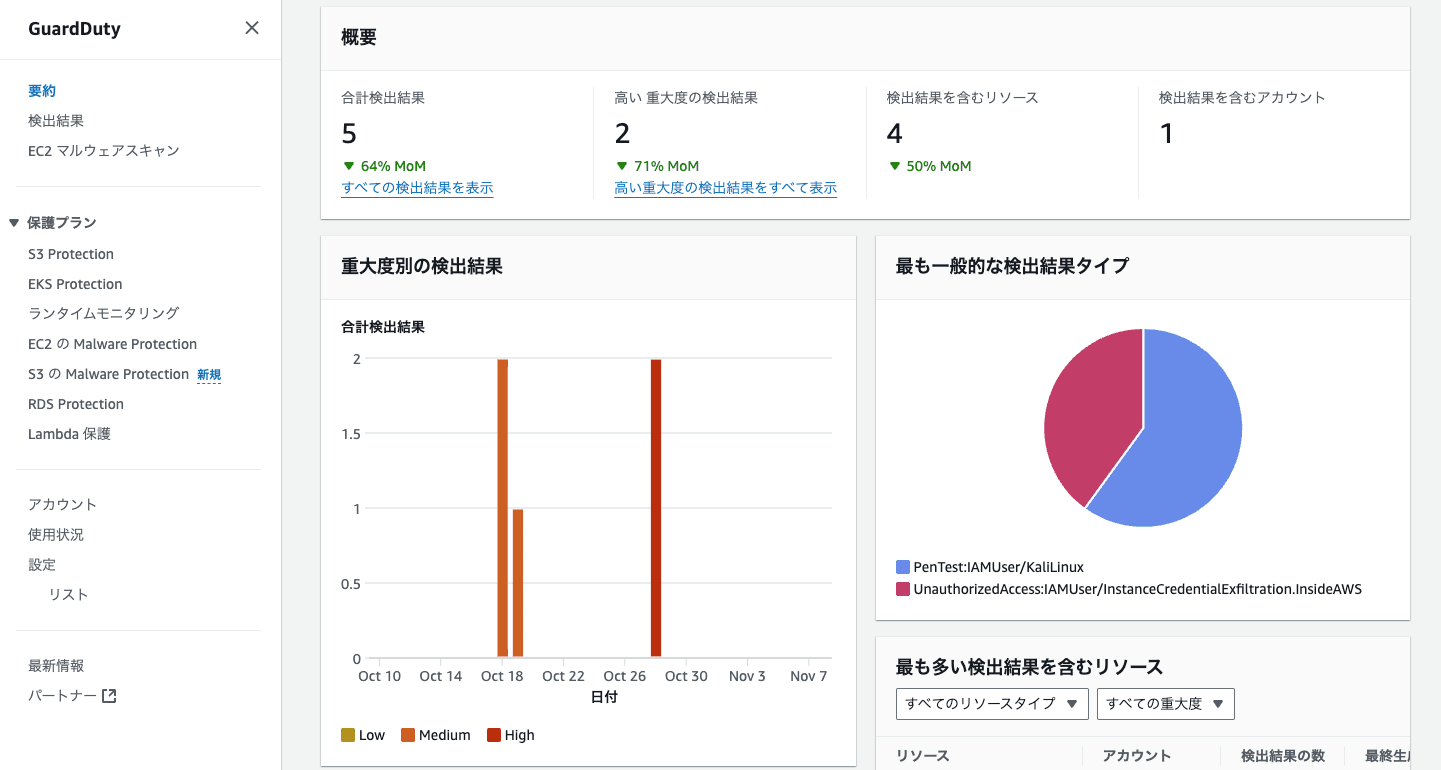Click the アカウント column header in table
This screenshot has width=1441, height=770.
point(1136,756)
